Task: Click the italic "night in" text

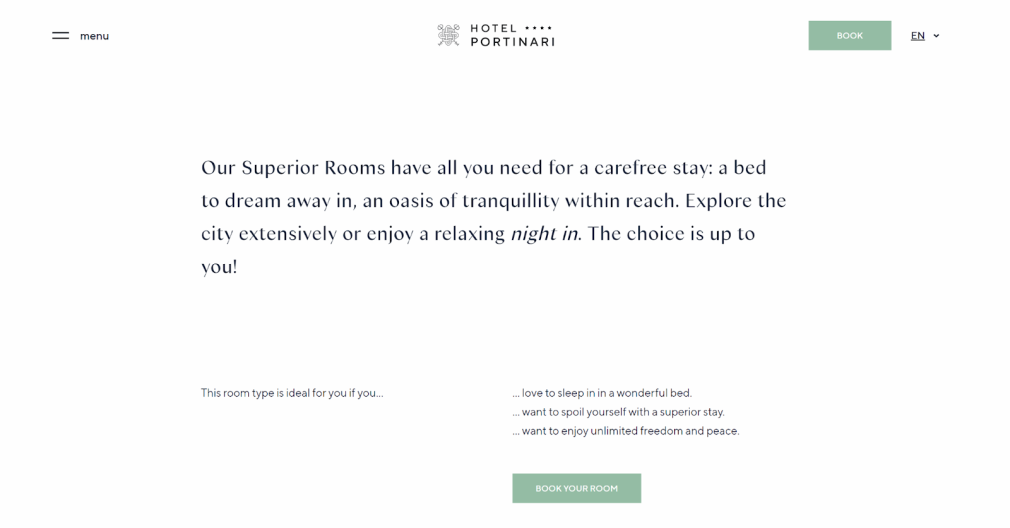Action: coord(544,234)
